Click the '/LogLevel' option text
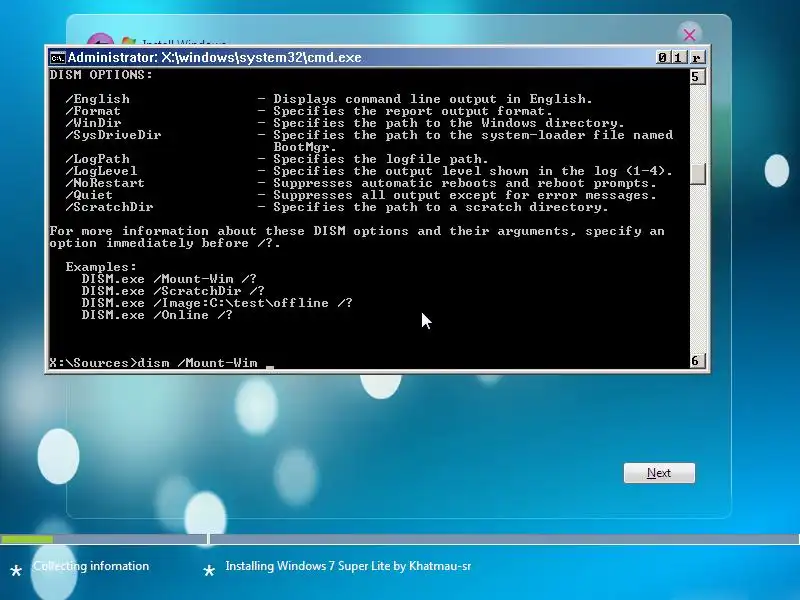 point(102,171)
